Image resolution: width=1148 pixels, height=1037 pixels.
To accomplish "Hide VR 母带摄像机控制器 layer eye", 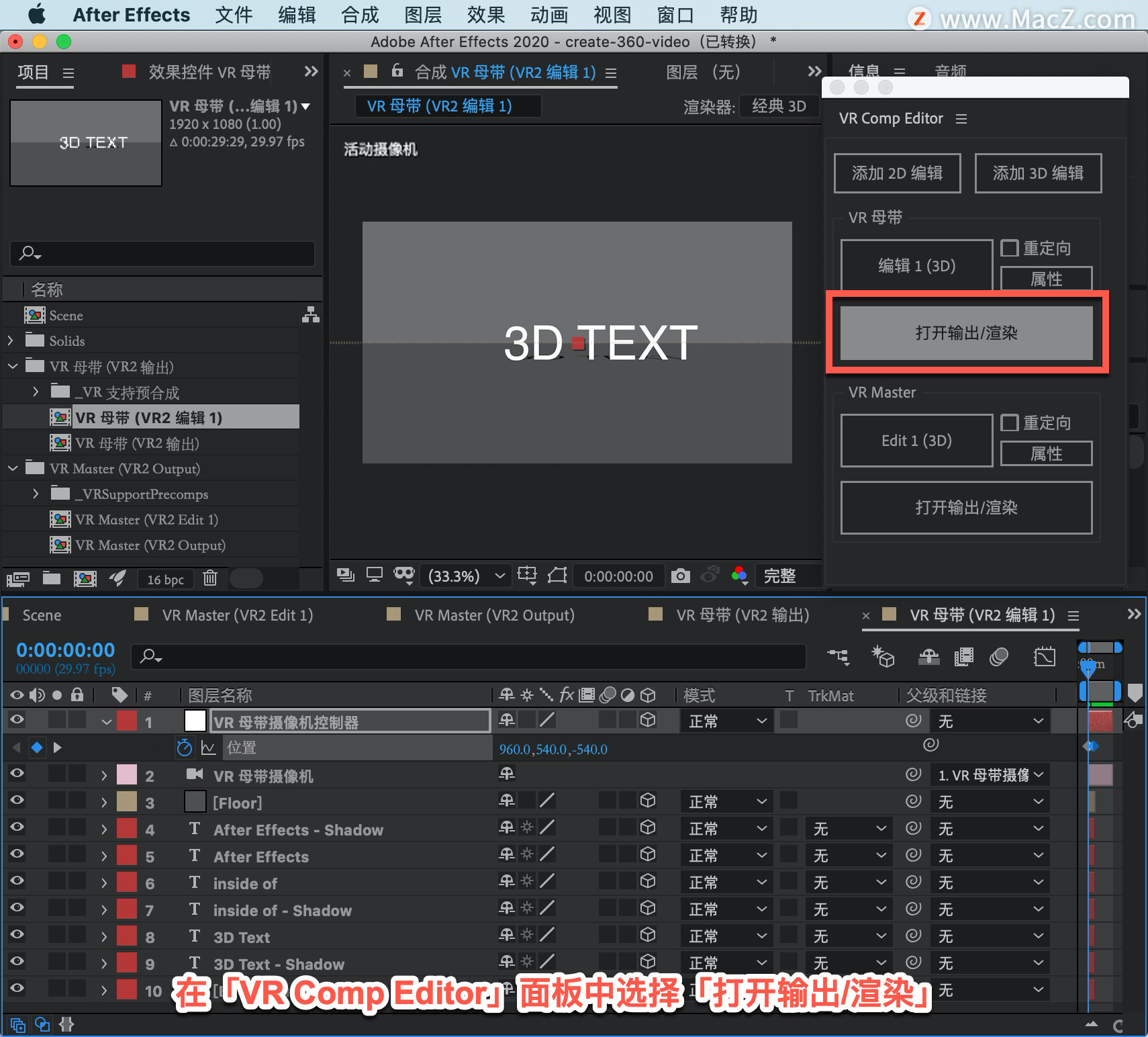I will coord(17,719).
